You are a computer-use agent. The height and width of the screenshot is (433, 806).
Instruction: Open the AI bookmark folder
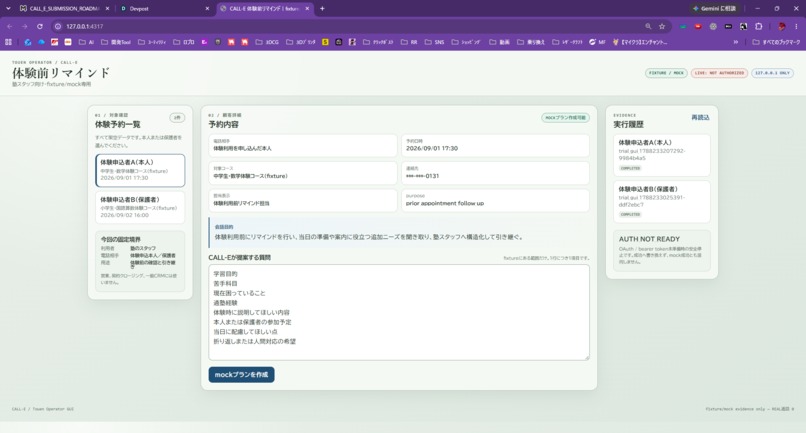[x=86, y=42]
